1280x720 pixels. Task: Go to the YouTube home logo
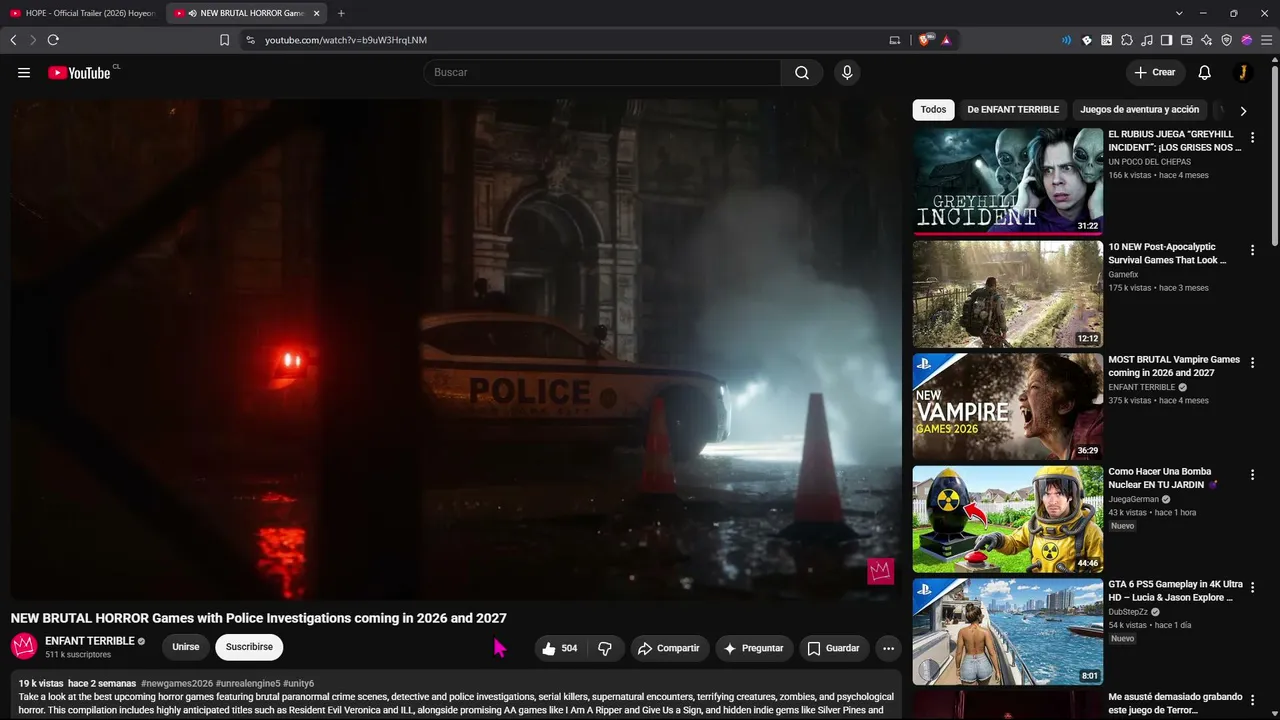pos(79,73)
